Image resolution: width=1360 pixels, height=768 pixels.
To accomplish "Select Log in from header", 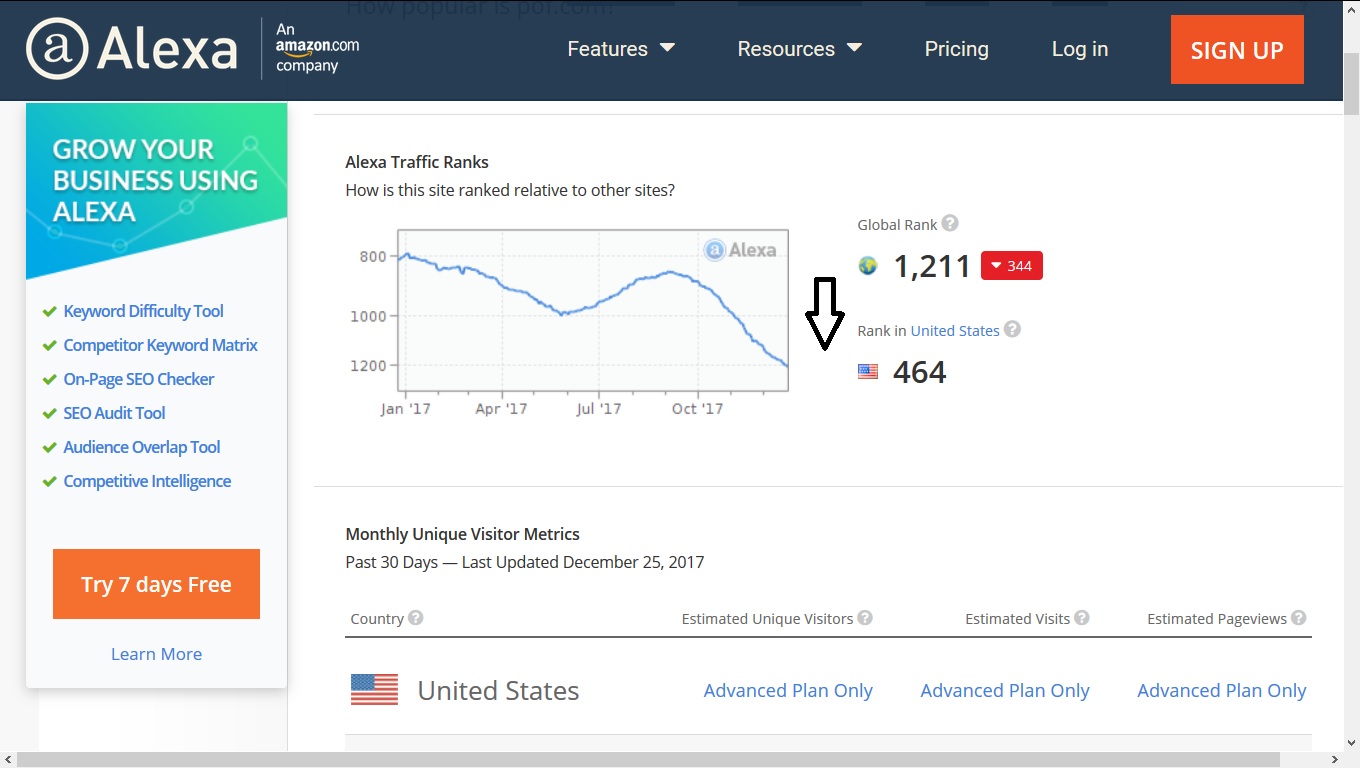I will point(1080,49).
